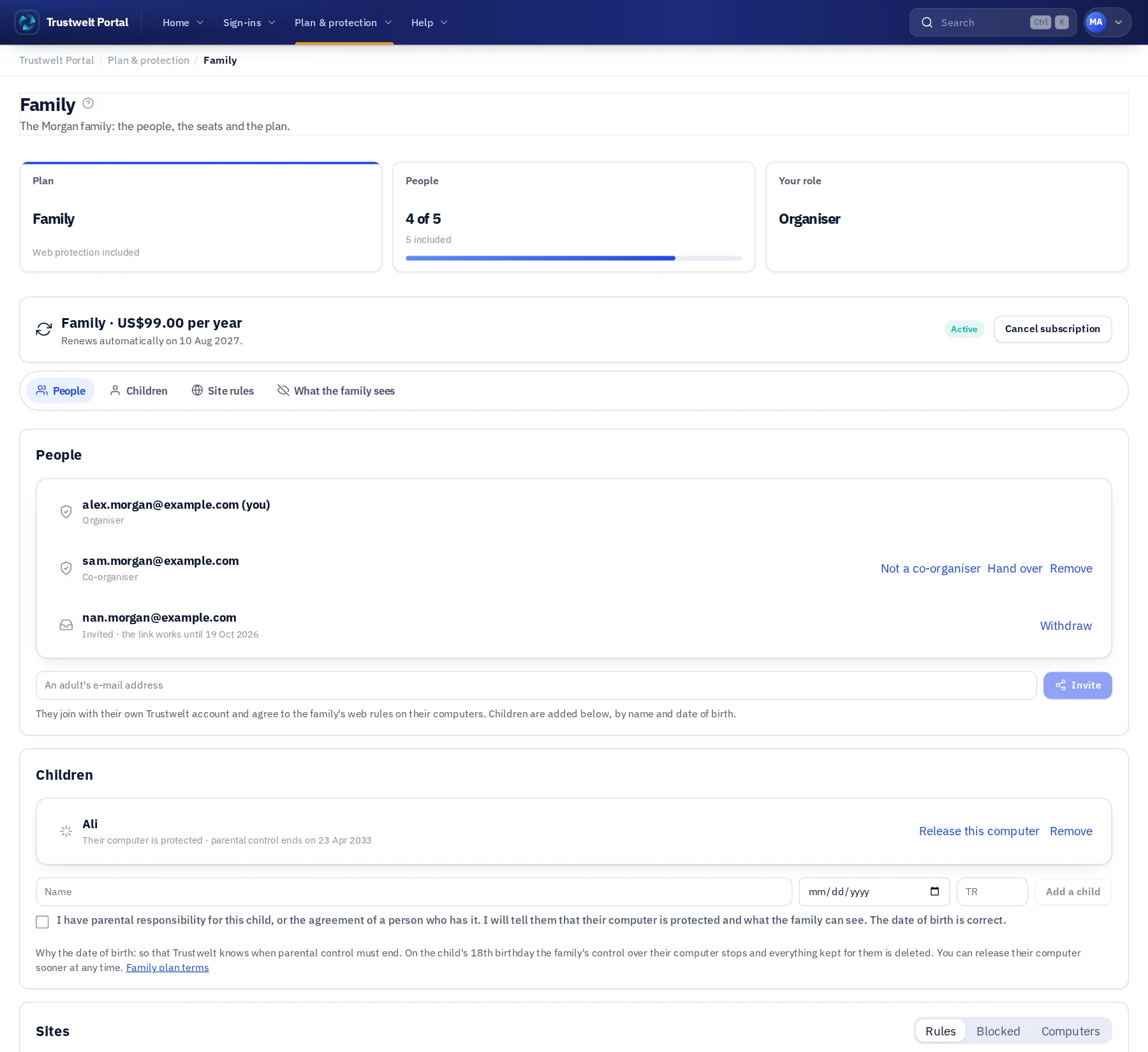Click the spinner icon beside Ali
The image size is (1148, 1052).
[x=66, y=831]
